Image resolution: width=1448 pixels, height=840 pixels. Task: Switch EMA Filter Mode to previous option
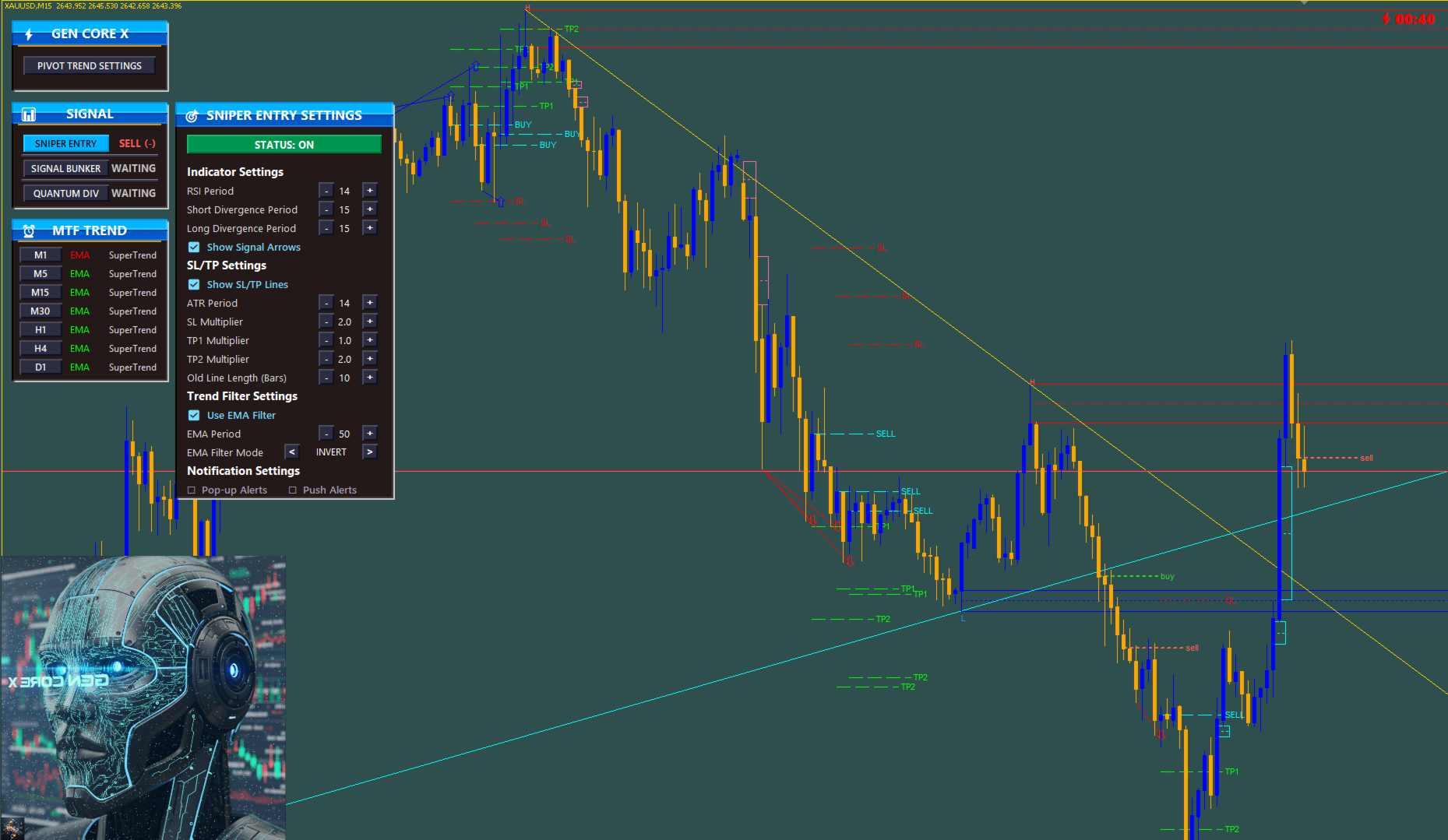pyautogui.click(x=292, y=452)
